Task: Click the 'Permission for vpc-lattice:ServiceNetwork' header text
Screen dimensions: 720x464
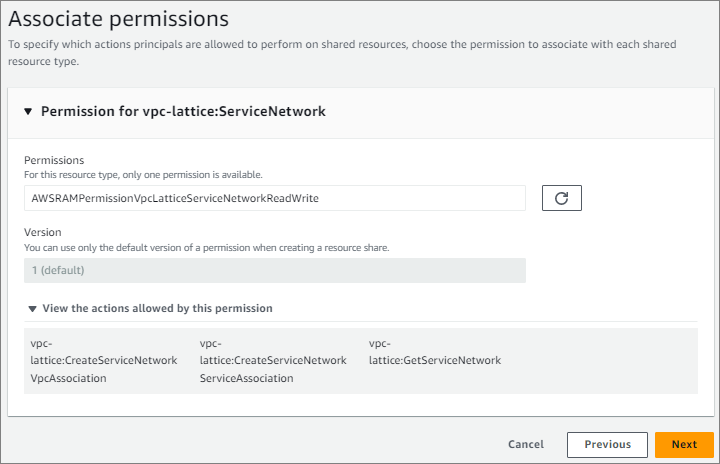Action: (x=183, y=112)
